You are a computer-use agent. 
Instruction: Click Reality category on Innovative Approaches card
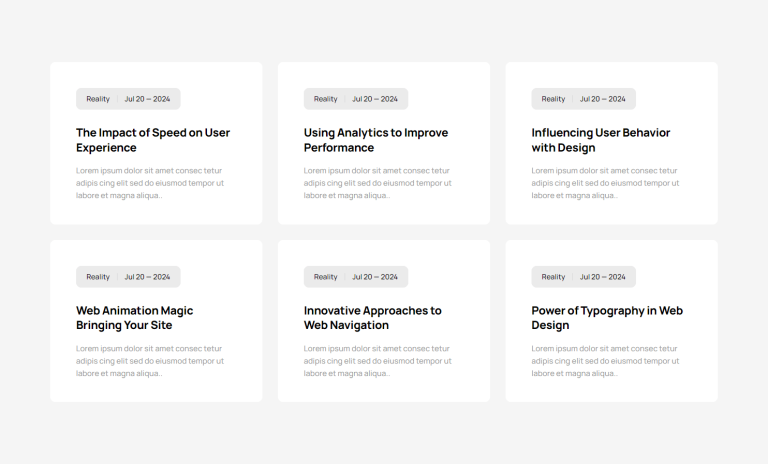coord(326,277)
